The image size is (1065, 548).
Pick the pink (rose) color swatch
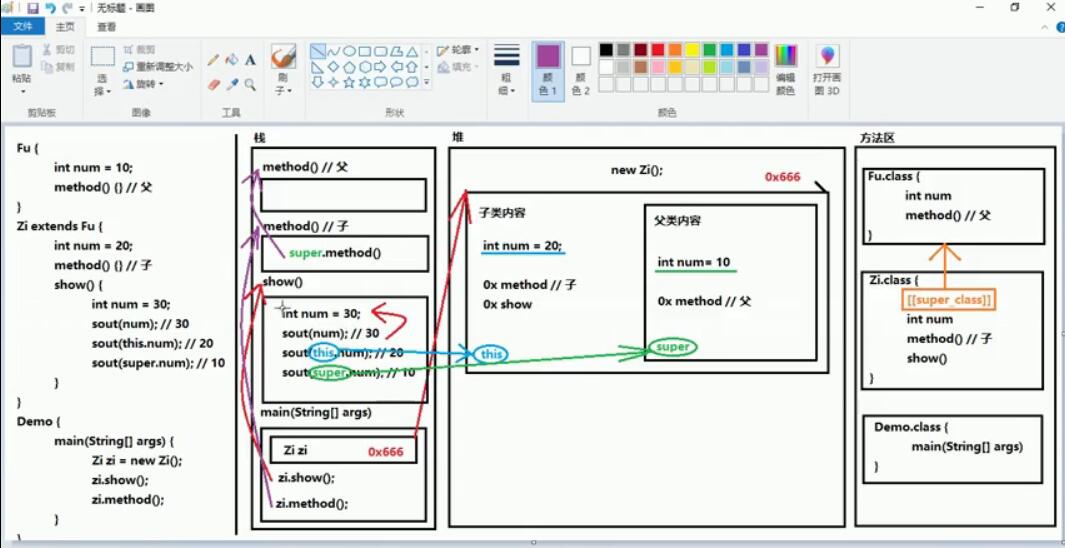[658, 67]
